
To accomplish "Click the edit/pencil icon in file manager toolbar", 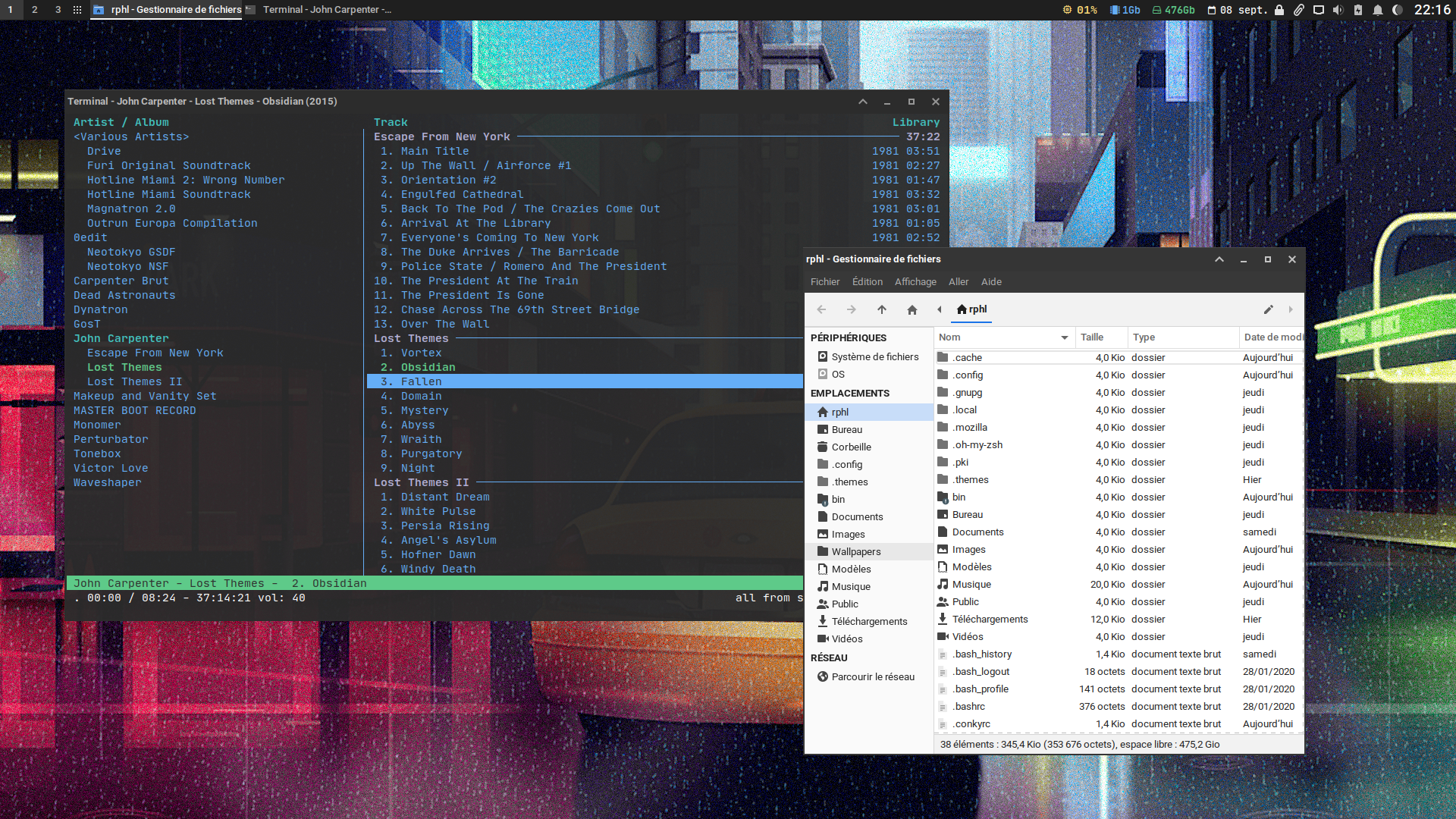I will pos(1269,309).
